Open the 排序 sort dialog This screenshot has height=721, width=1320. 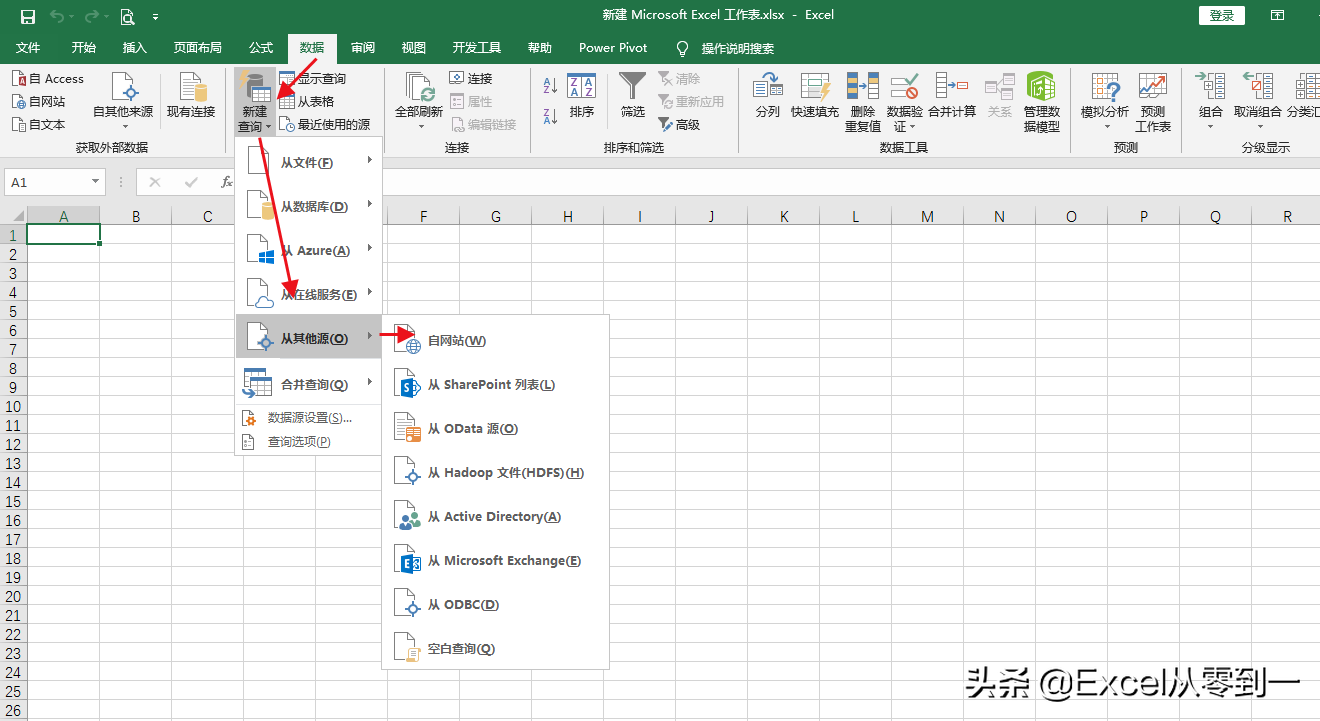point(582,97)
